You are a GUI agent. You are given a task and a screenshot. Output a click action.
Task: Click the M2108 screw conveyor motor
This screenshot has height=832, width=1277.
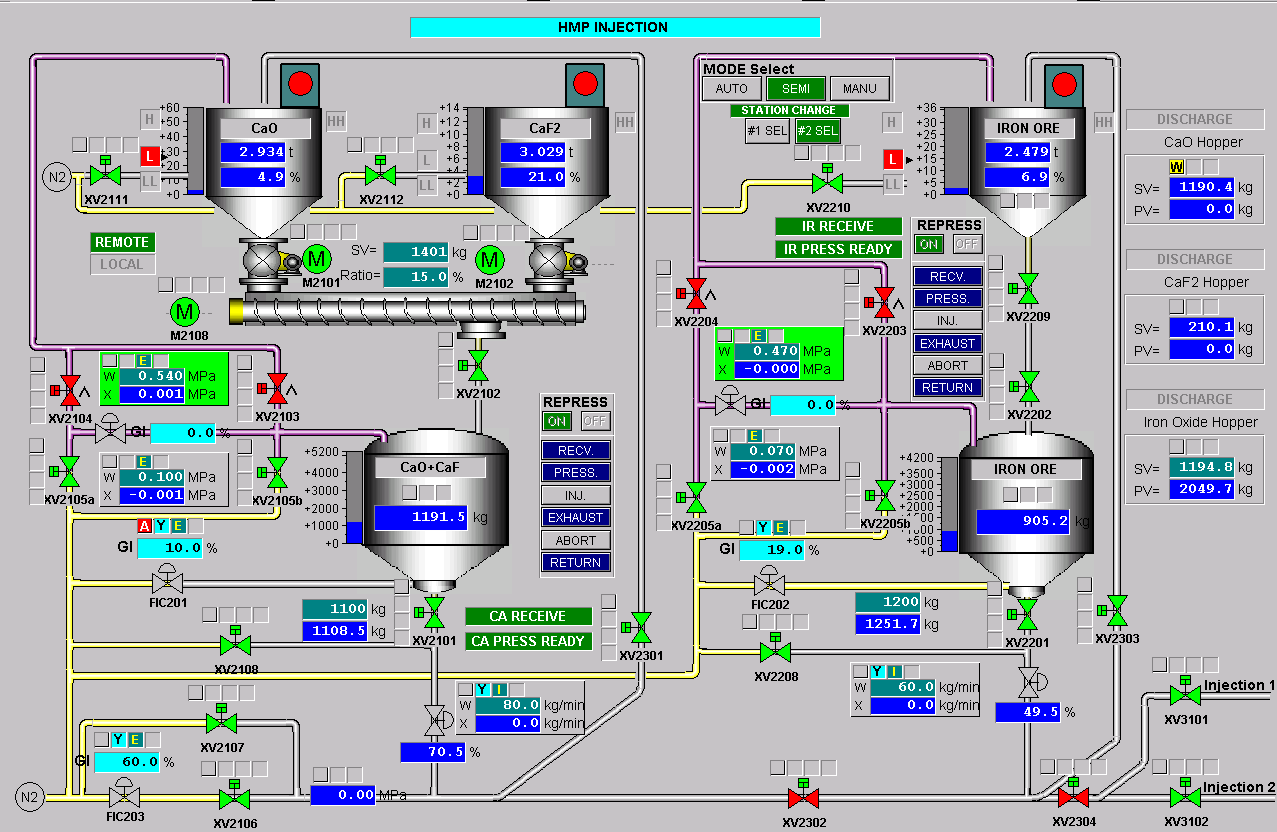[x=185, y=311]
